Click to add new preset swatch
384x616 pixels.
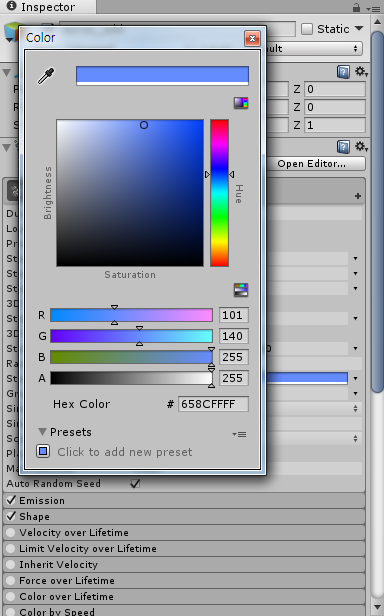pos(43,451)
